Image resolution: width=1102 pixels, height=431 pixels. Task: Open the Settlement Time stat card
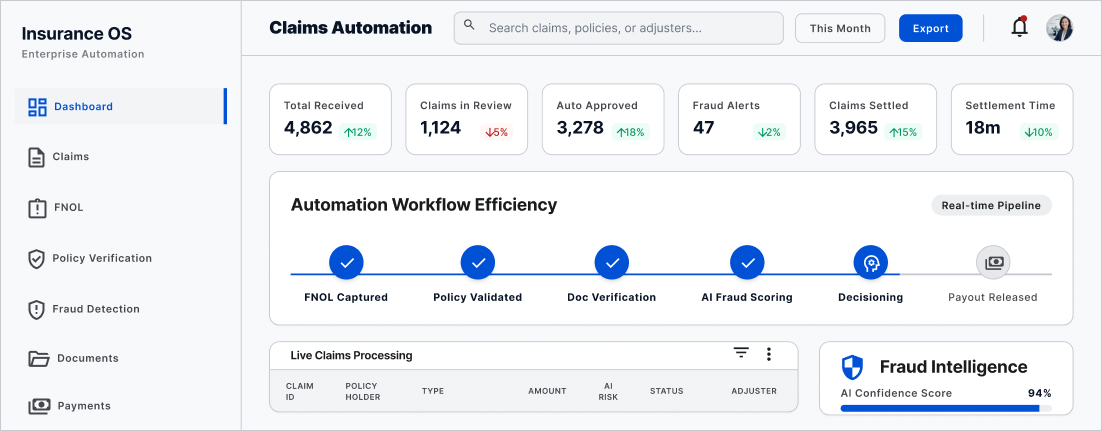click(x=1012, y=120)
